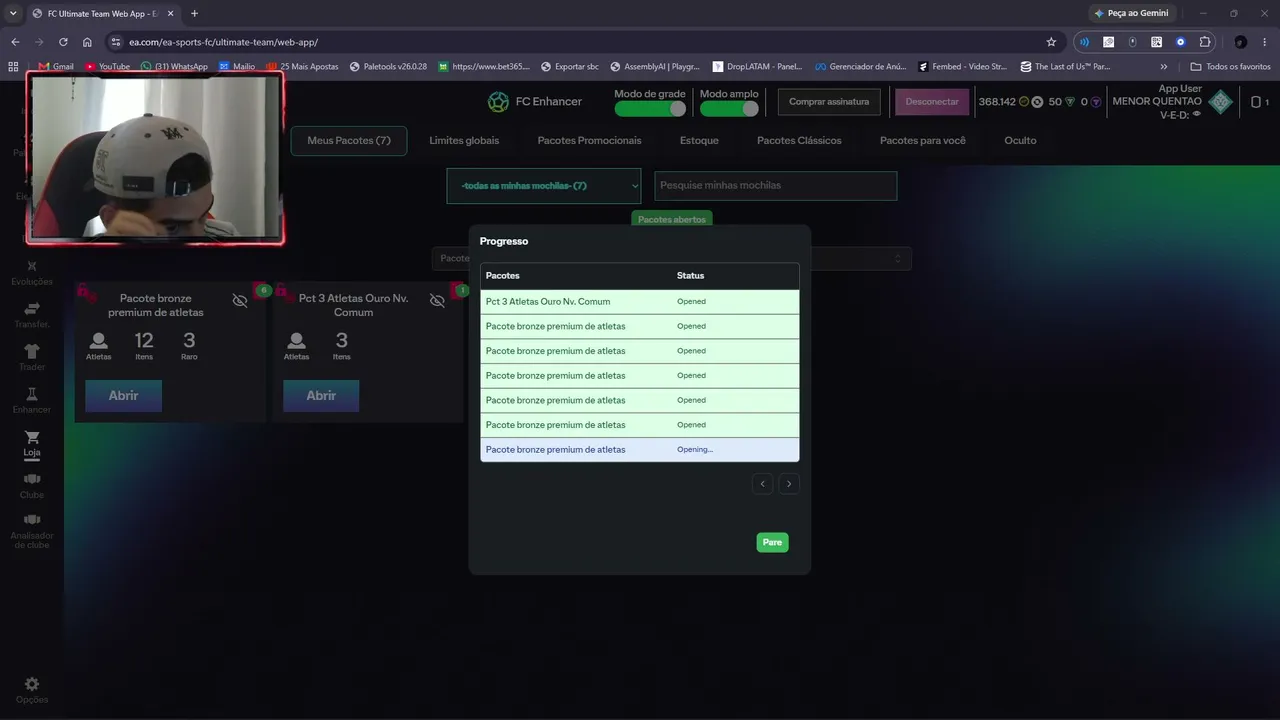Click the 'Opening...' status cell
Screen dimensions: 1280x720
pyautogui.click(x=695, y=450)
